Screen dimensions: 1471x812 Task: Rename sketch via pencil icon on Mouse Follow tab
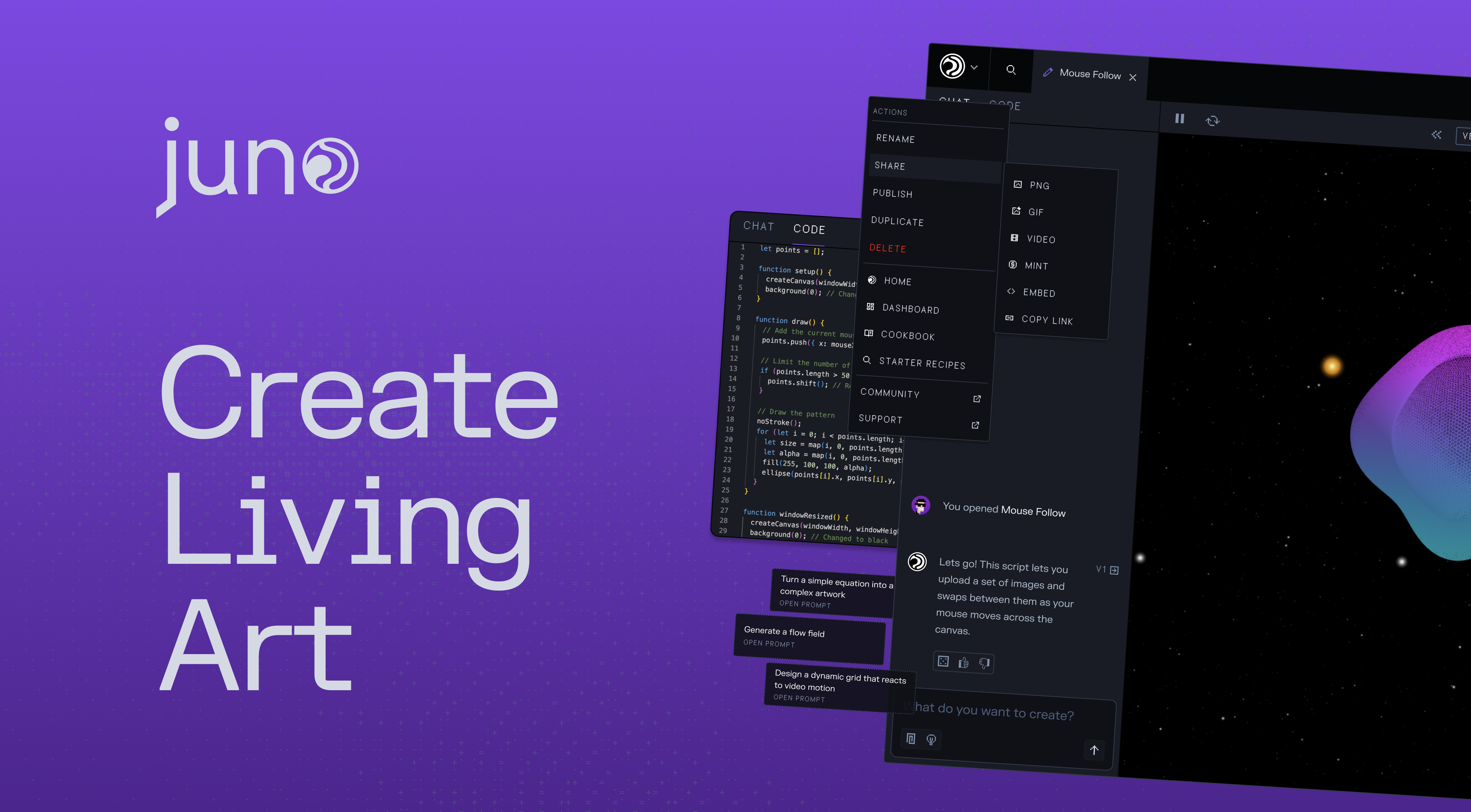(x=1049, y=72)
